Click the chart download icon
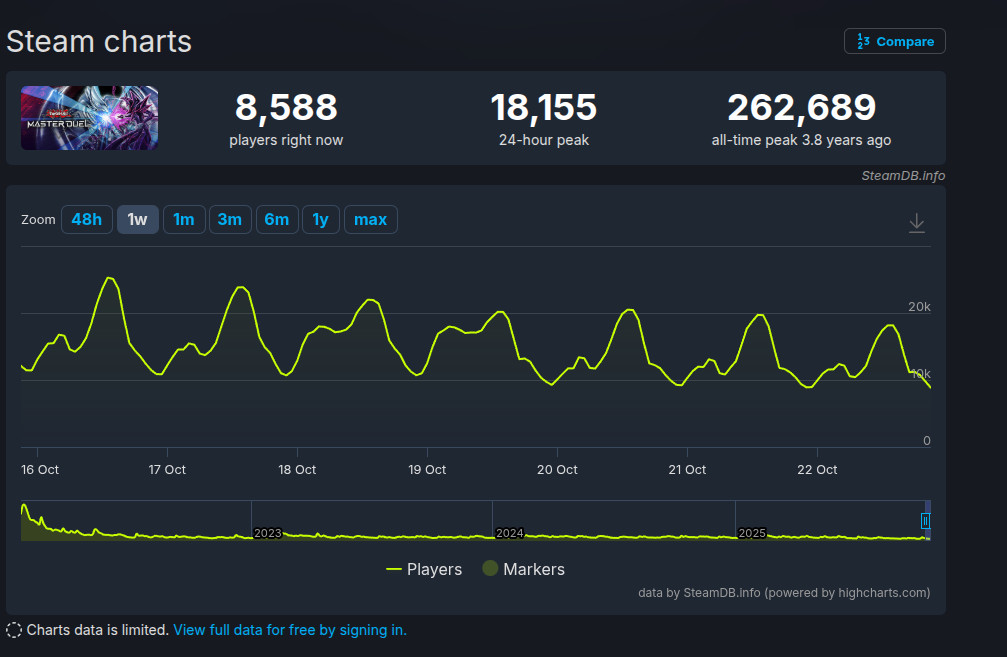This screenshot has height=657, width=1007. tap(916, 223)
